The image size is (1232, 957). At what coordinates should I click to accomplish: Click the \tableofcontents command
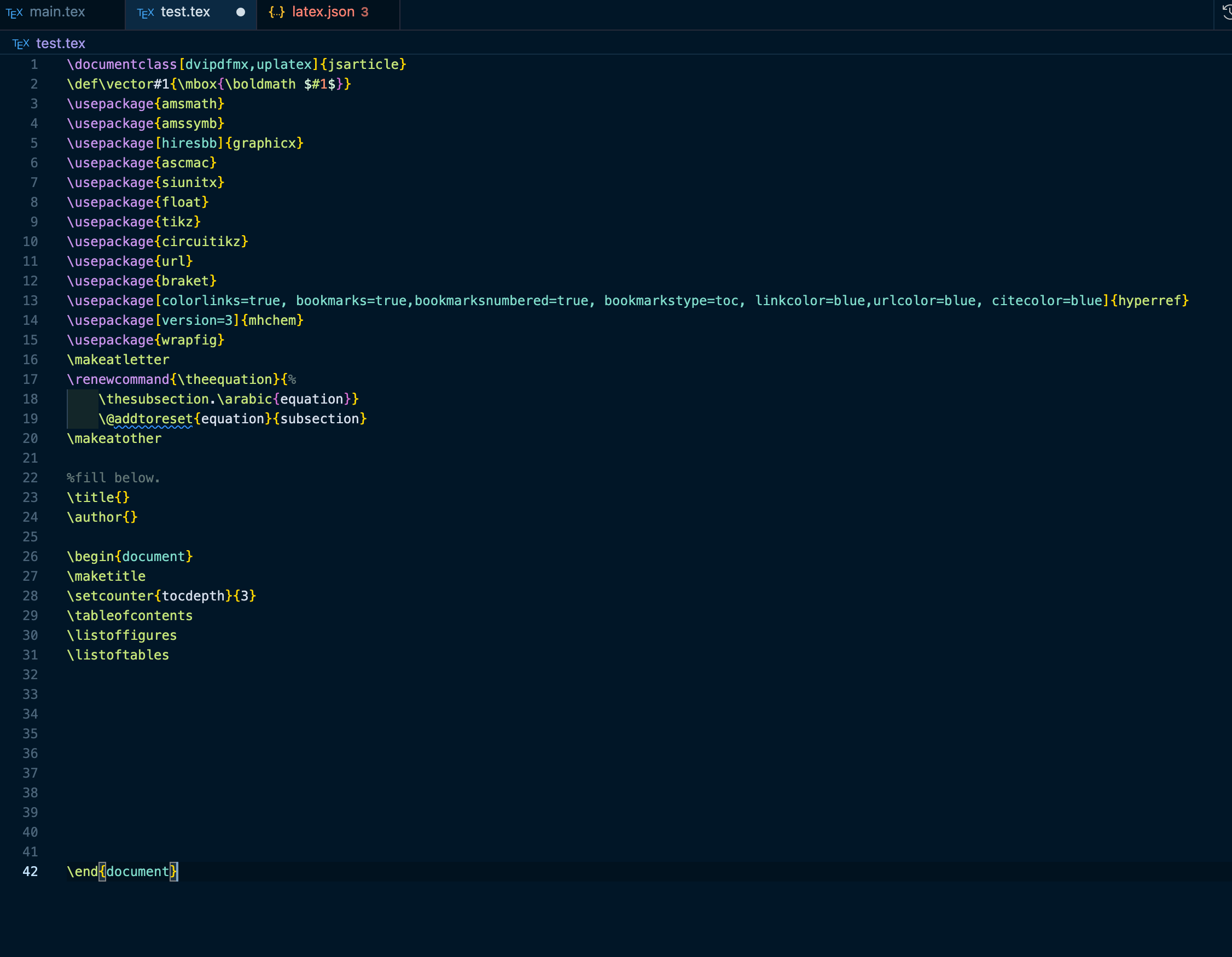coord(130,616)
